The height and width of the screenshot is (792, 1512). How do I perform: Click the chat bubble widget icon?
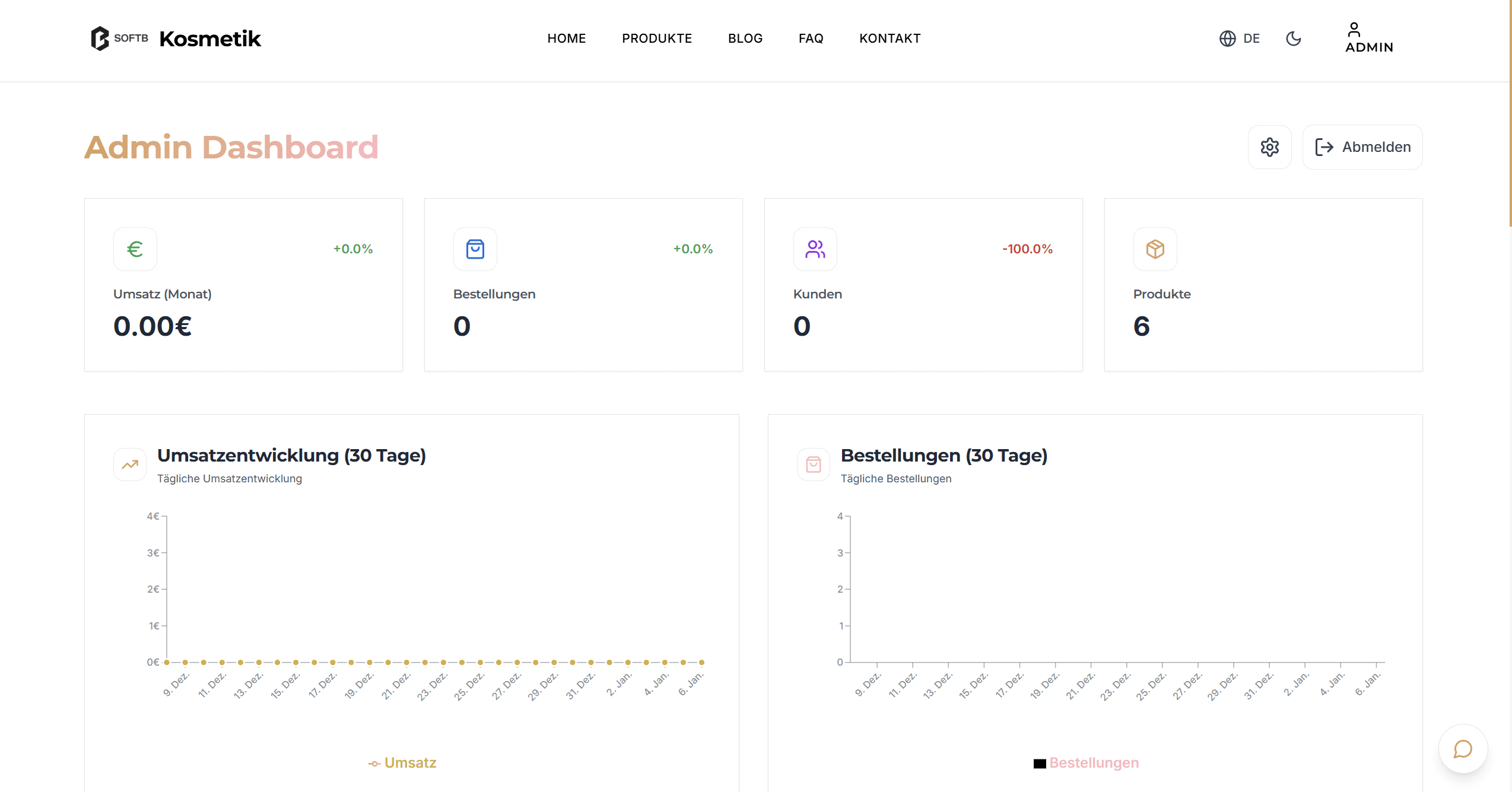pos(1463,749)
